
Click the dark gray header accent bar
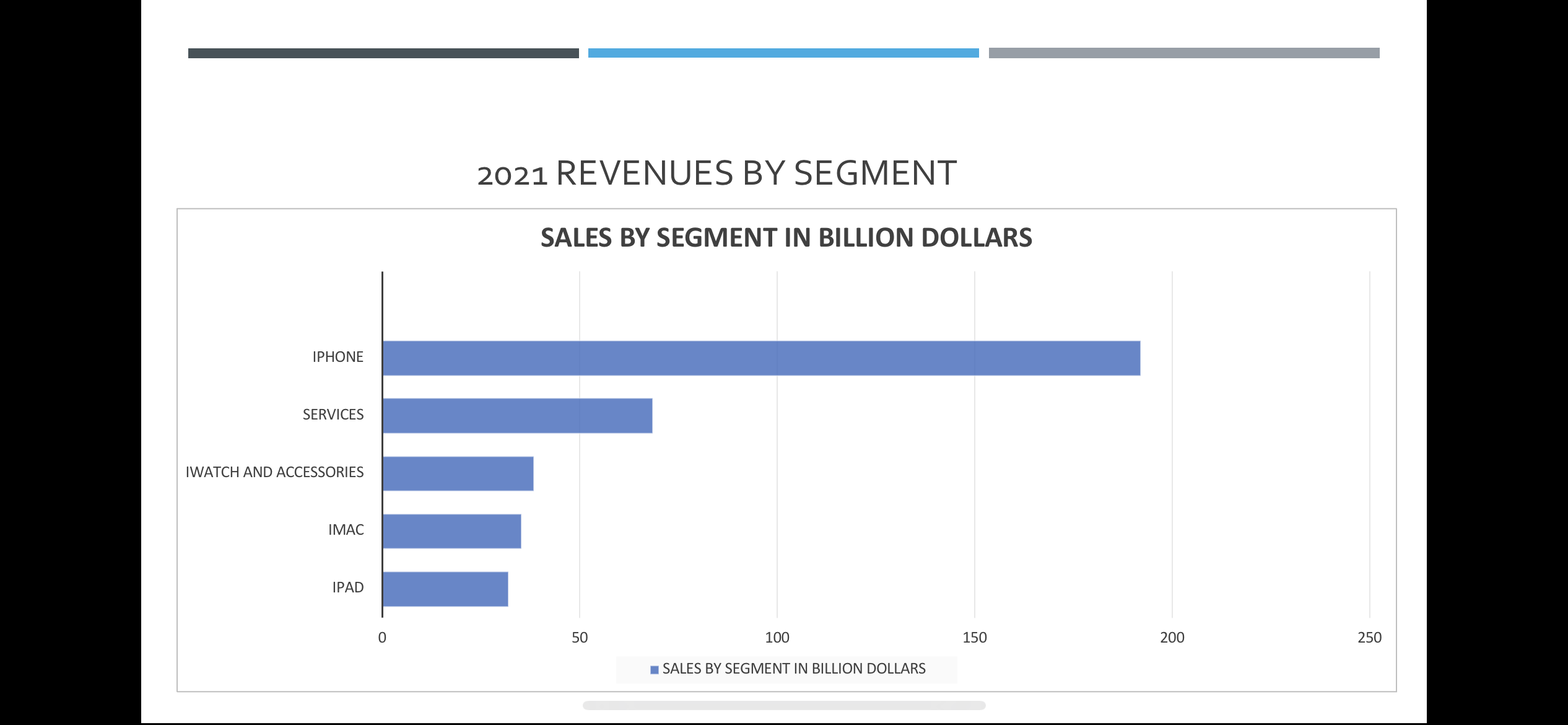383,53
